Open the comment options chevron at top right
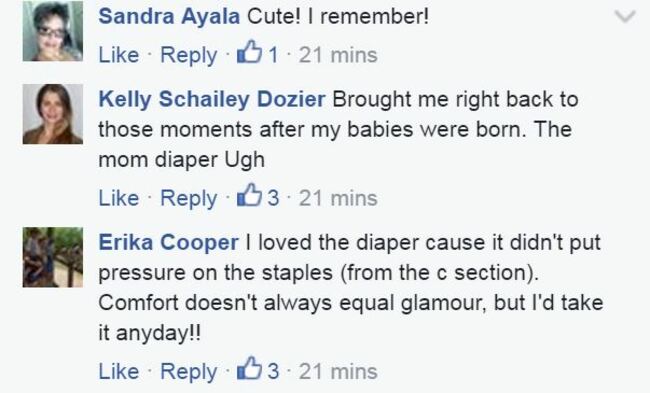The height and width of the screenshot is (393, 650). click(625, 17)
